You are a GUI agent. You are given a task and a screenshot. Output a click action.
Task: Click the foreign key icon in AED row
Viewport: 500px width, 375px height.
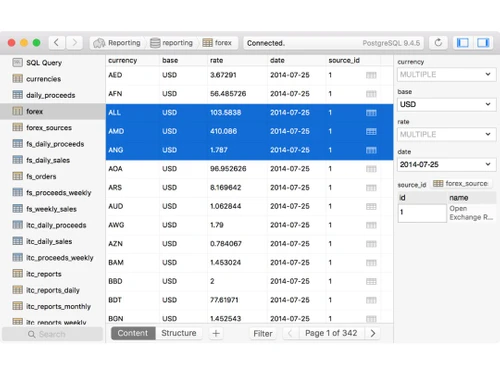tap(371, 75)
